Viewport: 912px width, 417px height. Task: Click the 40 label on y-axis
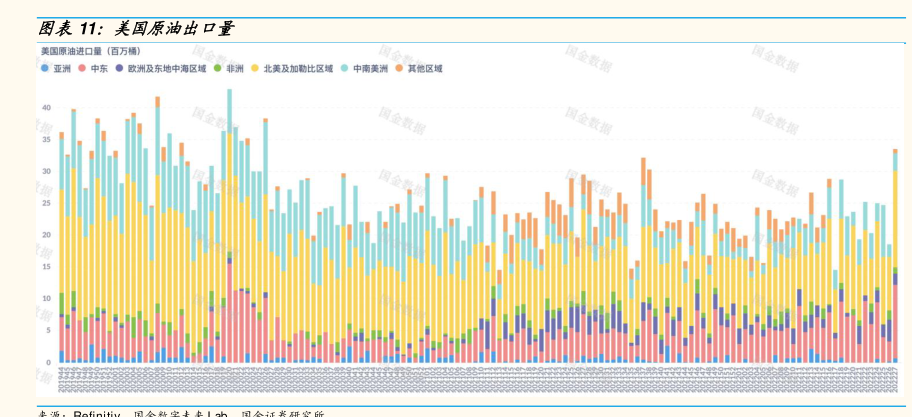click(45, 107)
